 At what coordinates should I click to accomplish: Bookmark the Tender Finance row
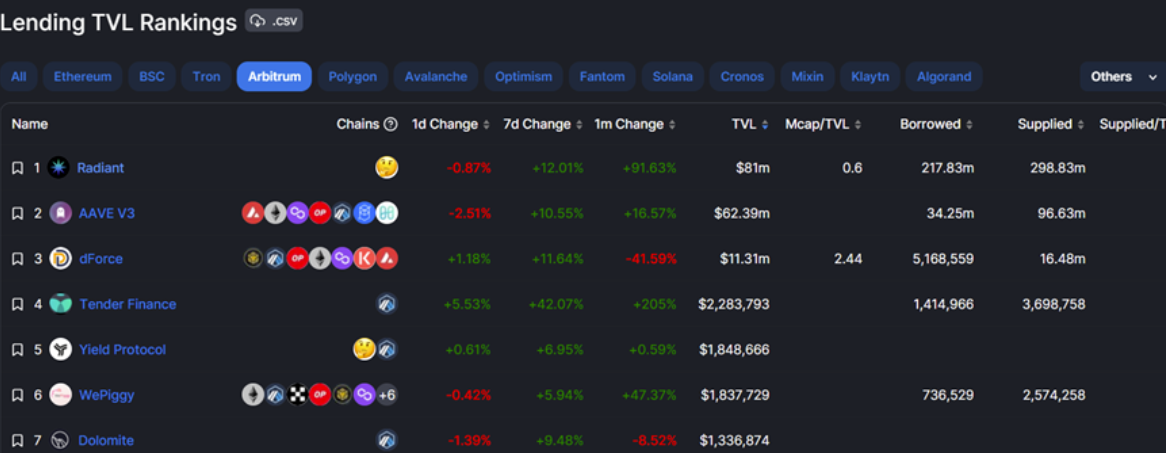(x=18, y=304)
